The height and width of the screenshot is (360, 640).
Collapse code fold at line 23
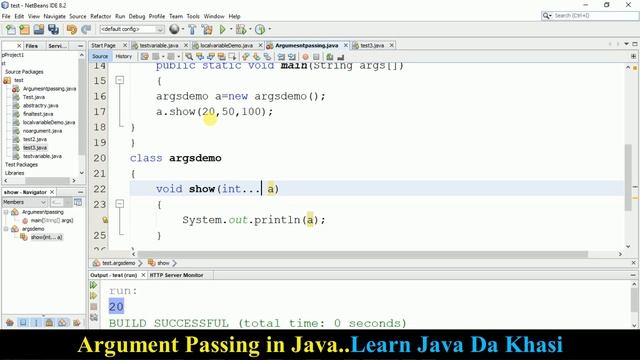pos(120,204)
